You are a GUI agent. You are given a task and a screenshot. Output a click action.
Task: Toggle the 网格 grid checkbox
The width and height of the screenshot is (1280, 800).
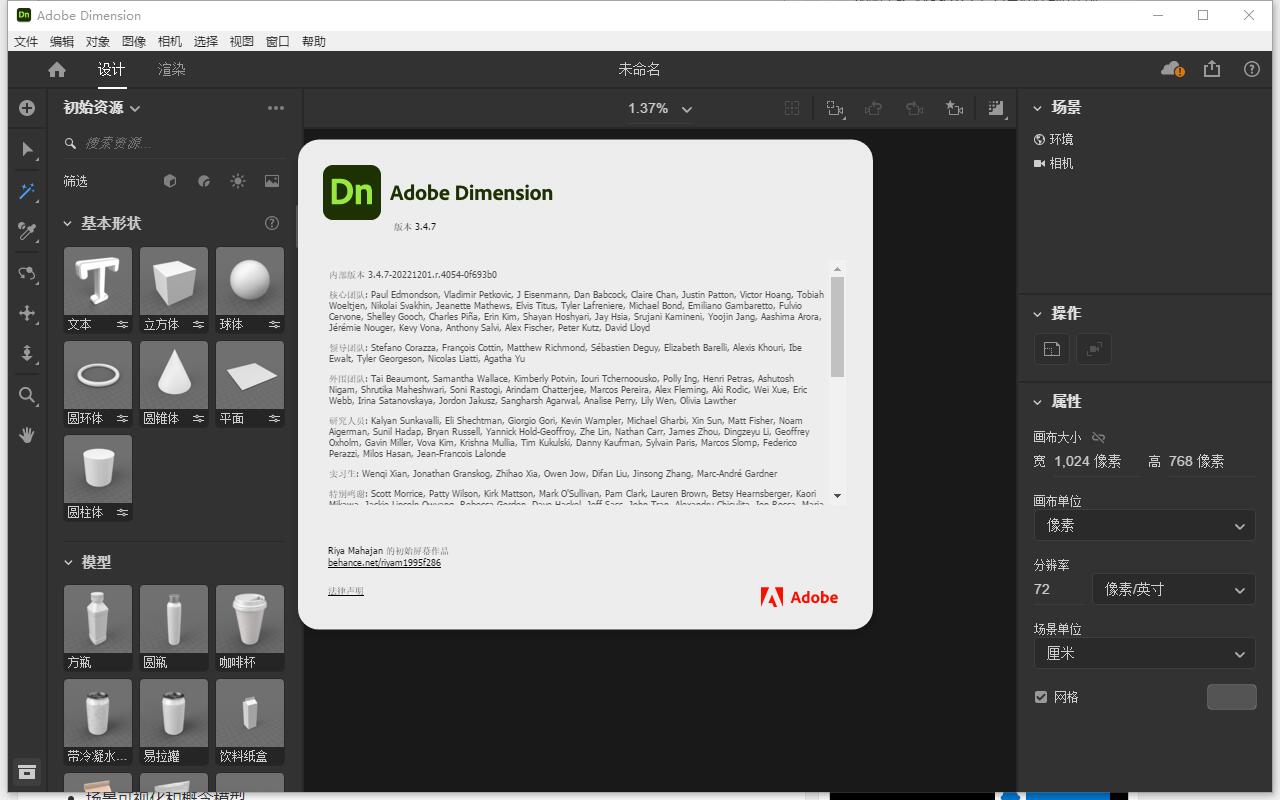click(x=1041, y=697)
